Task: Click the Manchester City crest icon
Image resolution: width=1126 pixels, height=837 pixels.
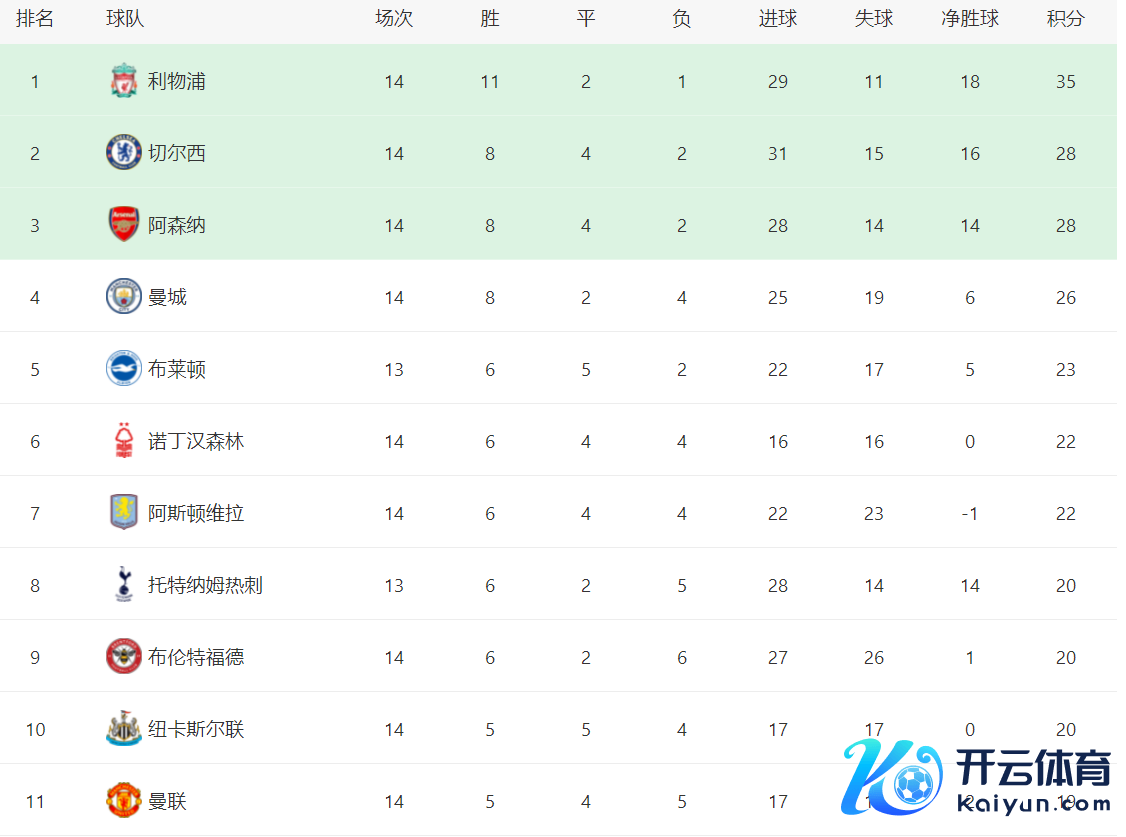Action: click(123, 297)
